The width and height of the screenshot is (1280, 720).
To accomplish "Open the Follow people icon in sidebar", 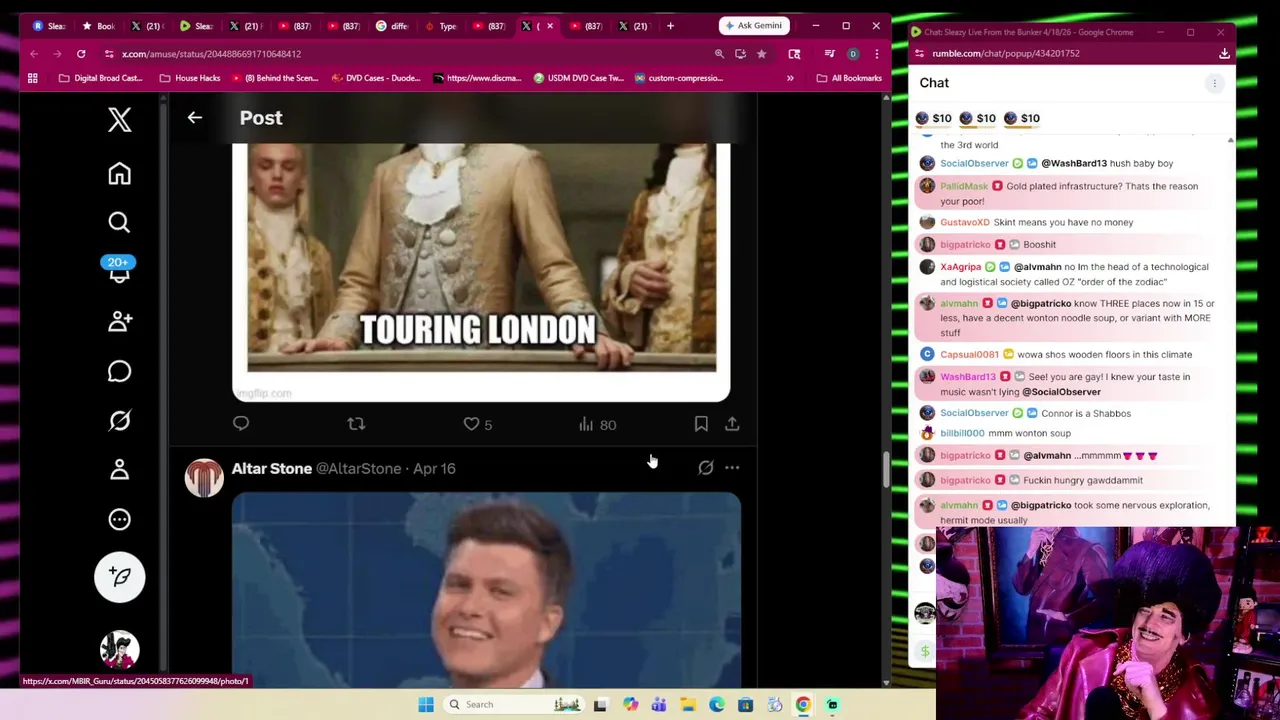I will point(119,321).
